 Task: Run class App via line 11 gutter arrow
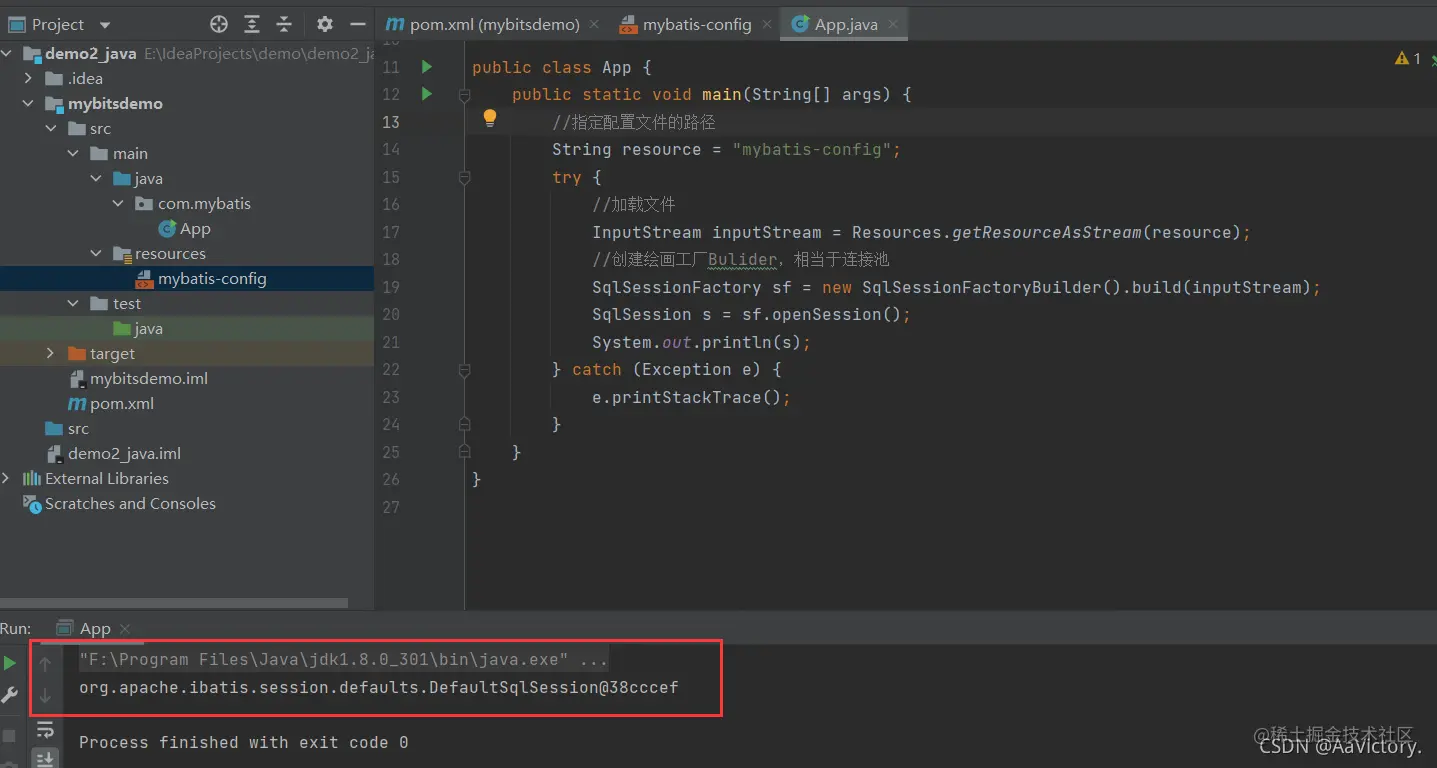[x=427, y=67]
